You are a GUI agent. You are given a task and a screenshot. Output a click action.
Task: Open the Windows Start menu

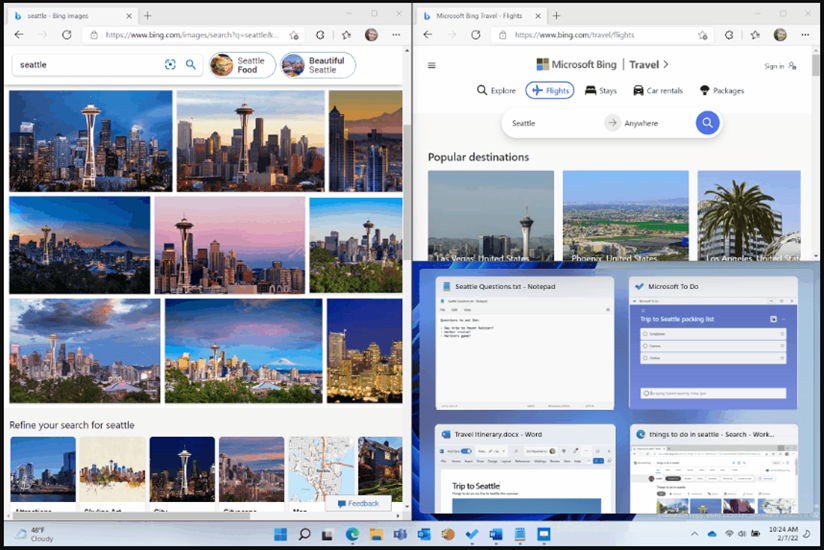(x=281, y=535)
